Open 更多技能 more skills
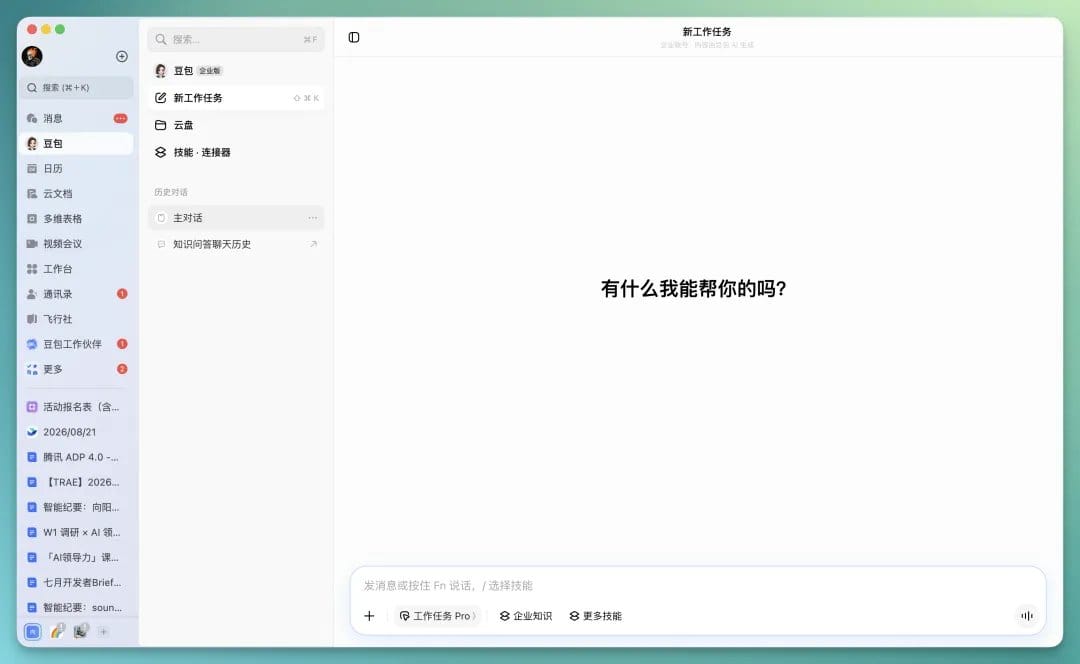 point(595,616)
